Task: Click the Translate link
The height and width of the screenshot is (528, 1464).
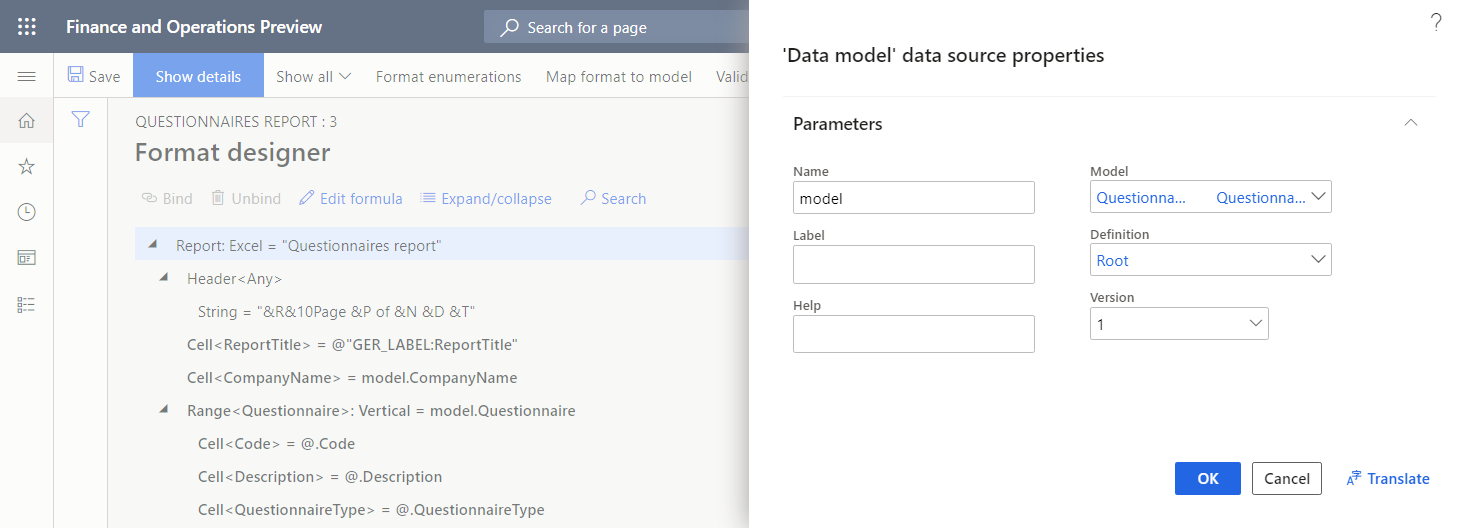Action: 1388,478
